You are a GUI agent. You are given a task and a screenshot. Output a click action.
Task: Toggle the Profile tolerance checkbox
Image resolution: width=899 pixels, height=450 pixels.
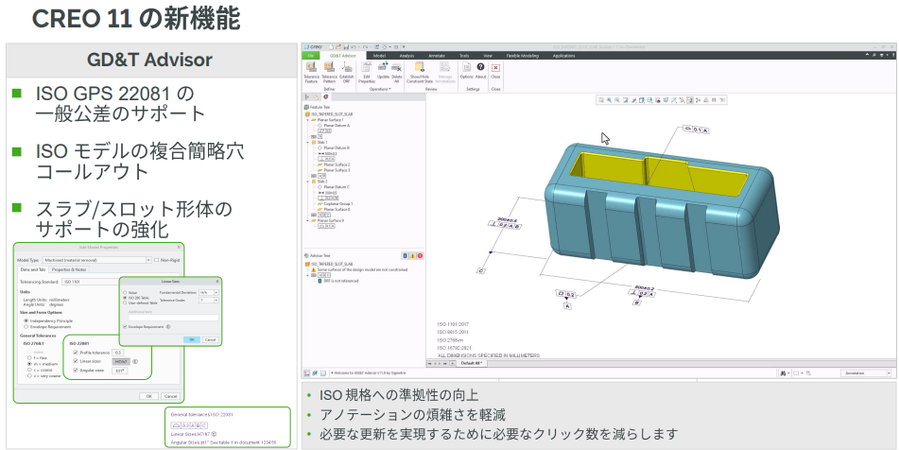tap(76, 352)
